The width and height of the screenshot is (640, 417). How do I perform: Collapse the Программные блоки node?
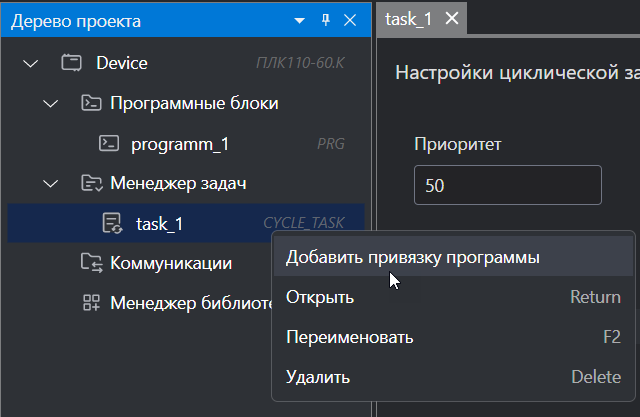pos(51,104)
